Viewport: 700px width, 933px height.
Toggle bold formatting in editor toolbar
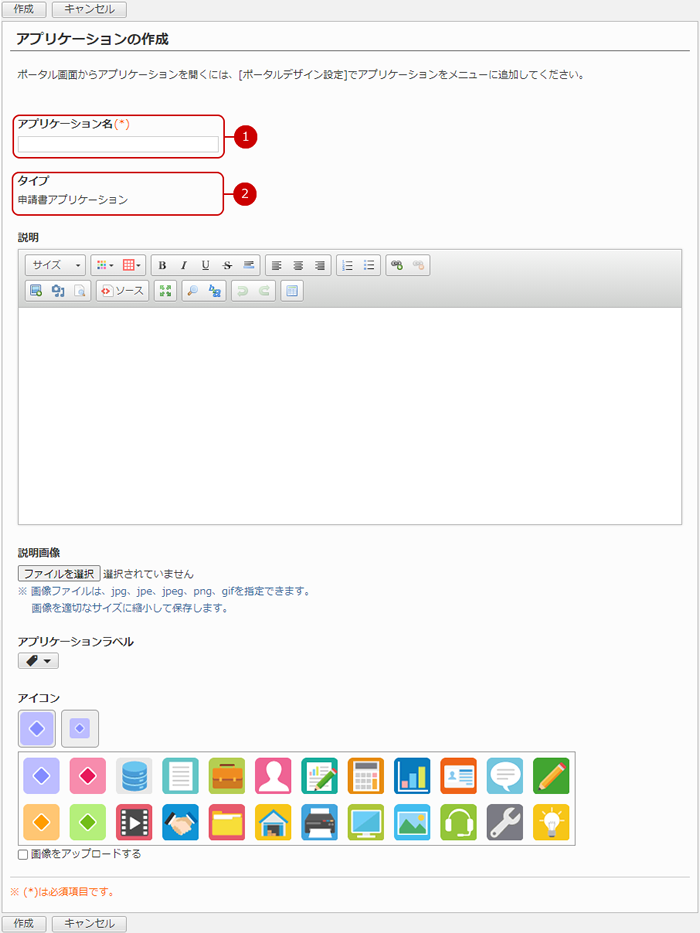tap(162, 265)
